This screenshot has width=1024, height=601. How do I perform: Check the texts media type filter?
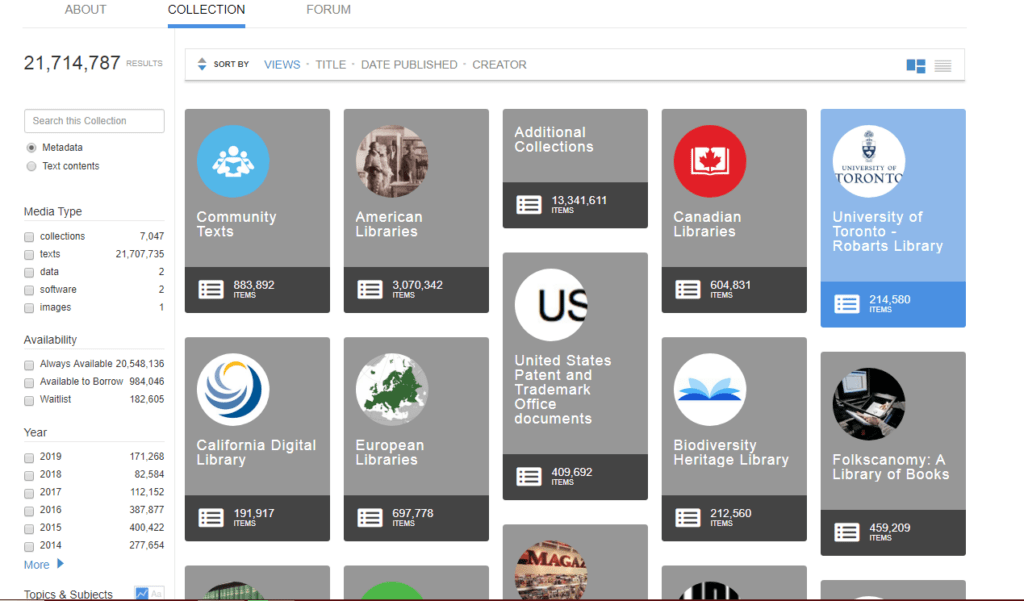click(x=29, y=255)
